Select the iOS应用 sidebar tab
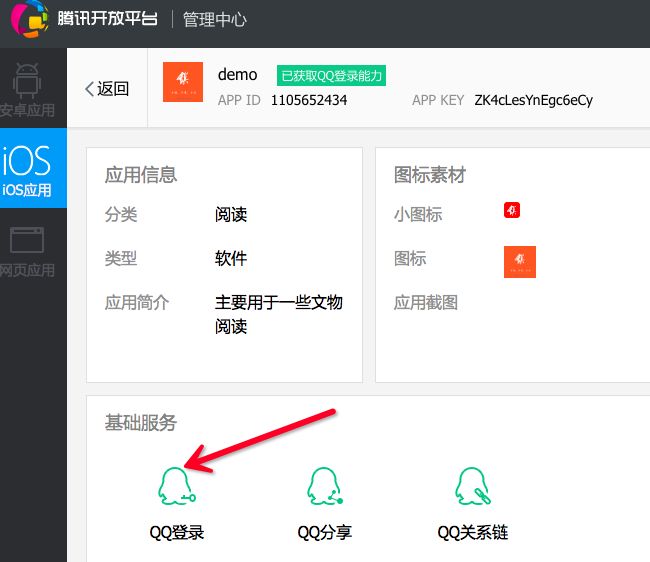650x562 pixels. coord(33,168)
